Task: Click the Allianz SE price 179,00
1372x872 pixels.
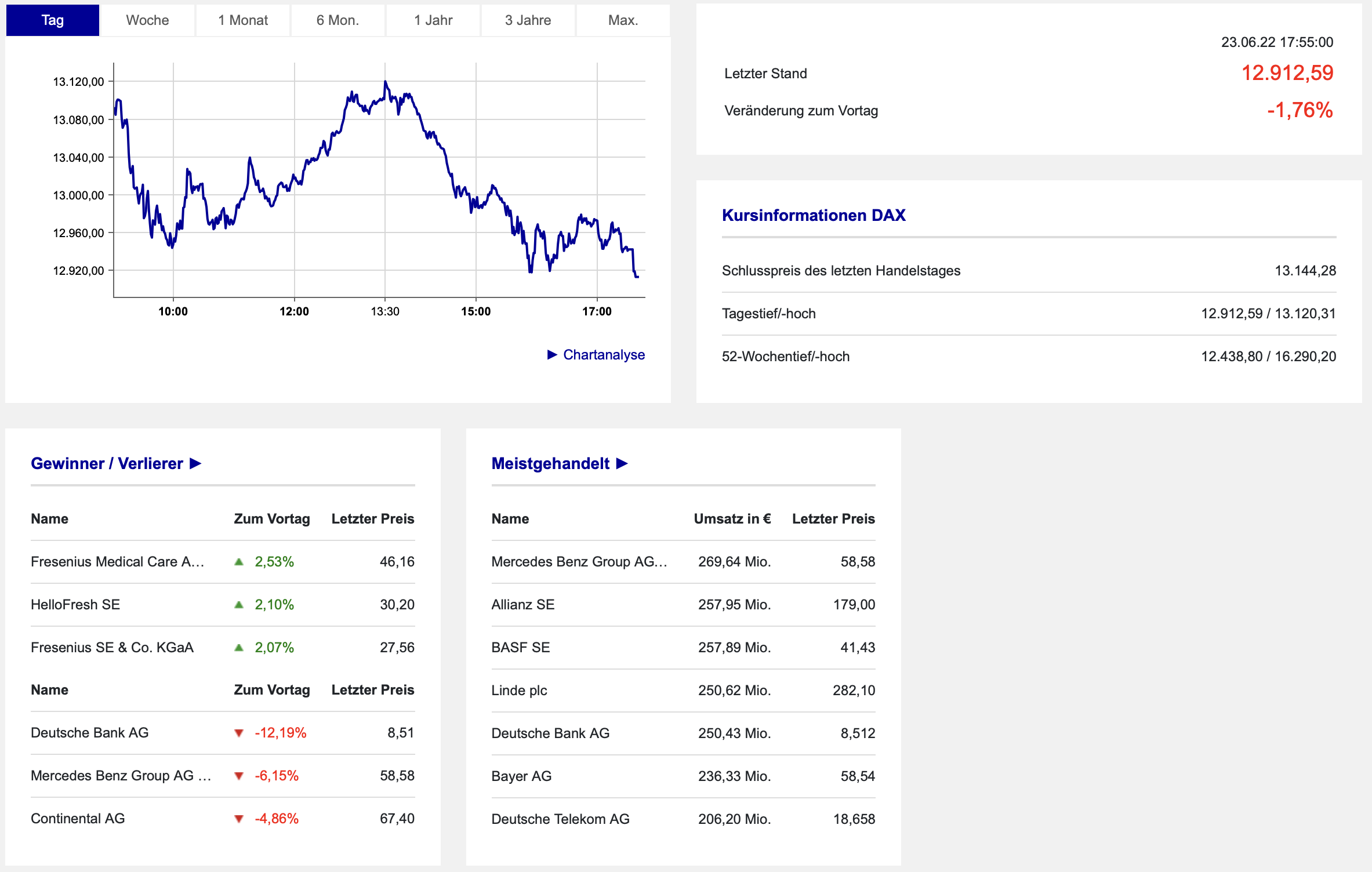Action: pyautogui.click(x=854, y=605)
